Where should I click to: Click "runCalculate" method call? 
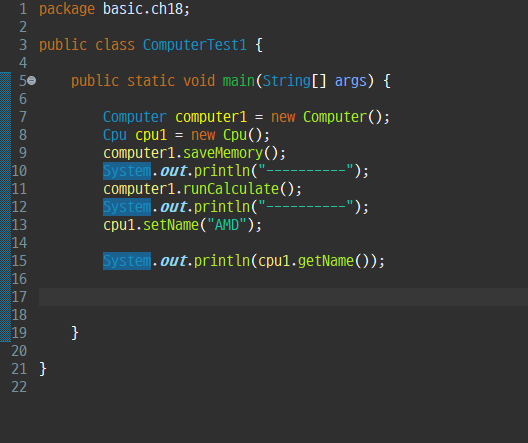click(231, 189)
